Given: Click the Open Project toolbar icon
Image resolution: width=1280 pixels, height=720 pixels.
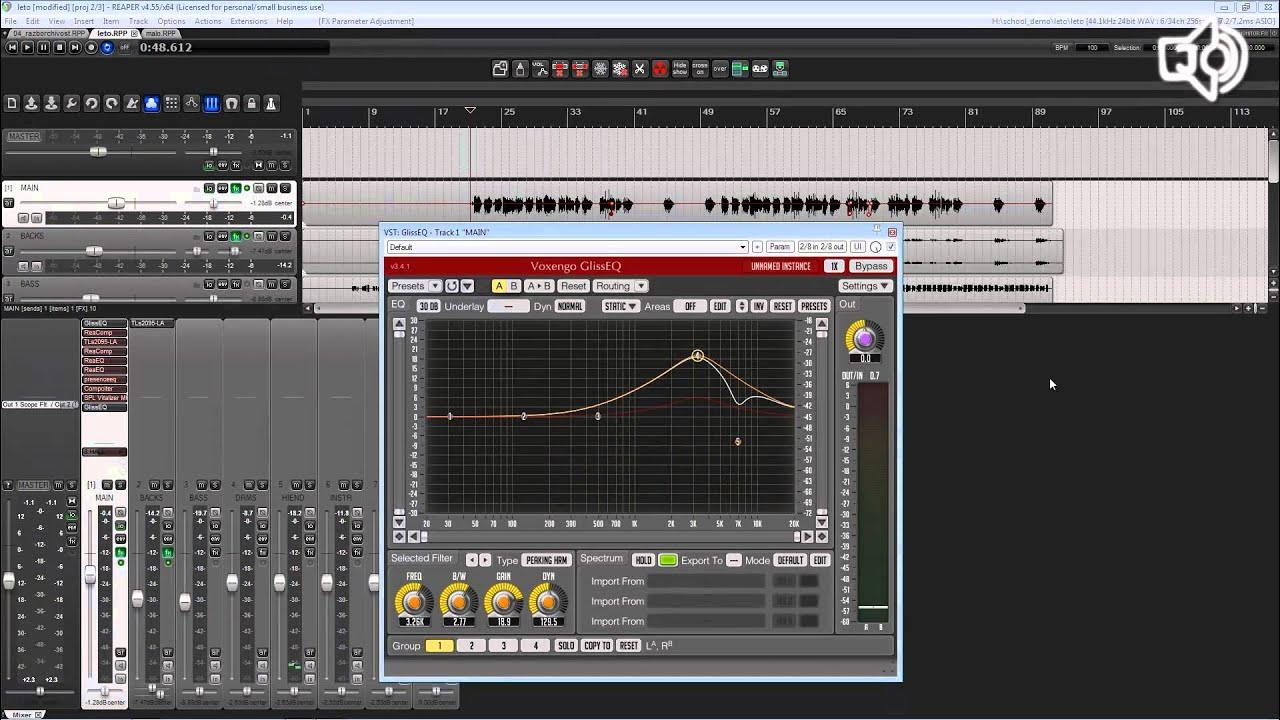Looking at the screenshot, I should [x=32, y=103].
